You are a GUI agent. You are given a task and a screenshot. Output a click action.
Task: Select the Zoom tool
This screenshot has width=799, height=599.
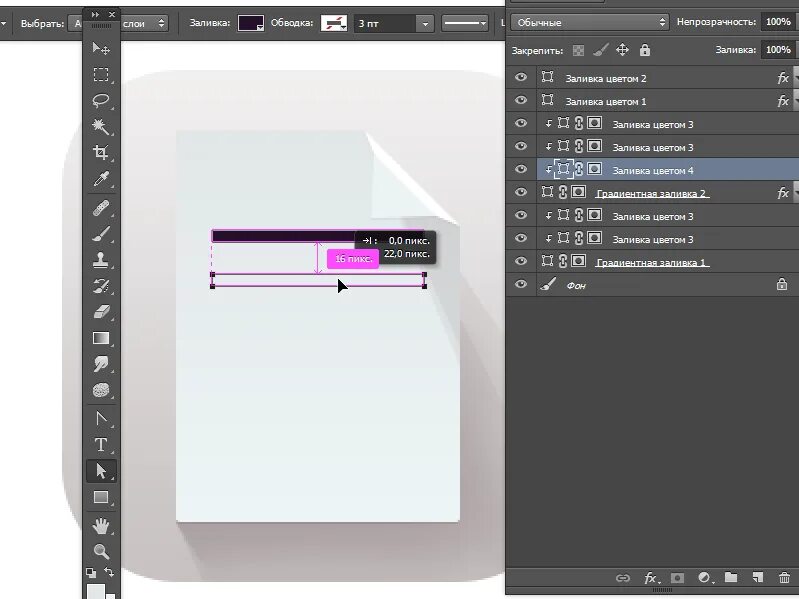tap(101, 552)
